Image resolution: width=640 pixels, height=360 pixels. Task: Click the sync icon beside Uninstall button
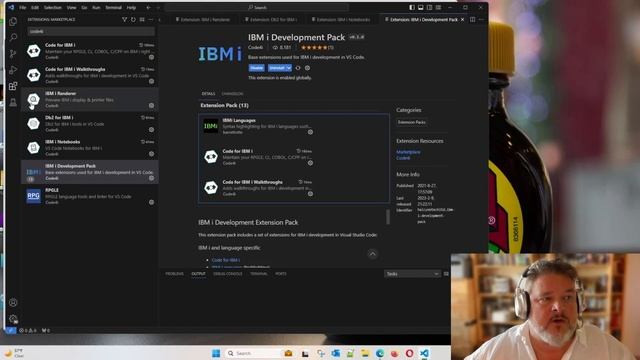(298, 68)
